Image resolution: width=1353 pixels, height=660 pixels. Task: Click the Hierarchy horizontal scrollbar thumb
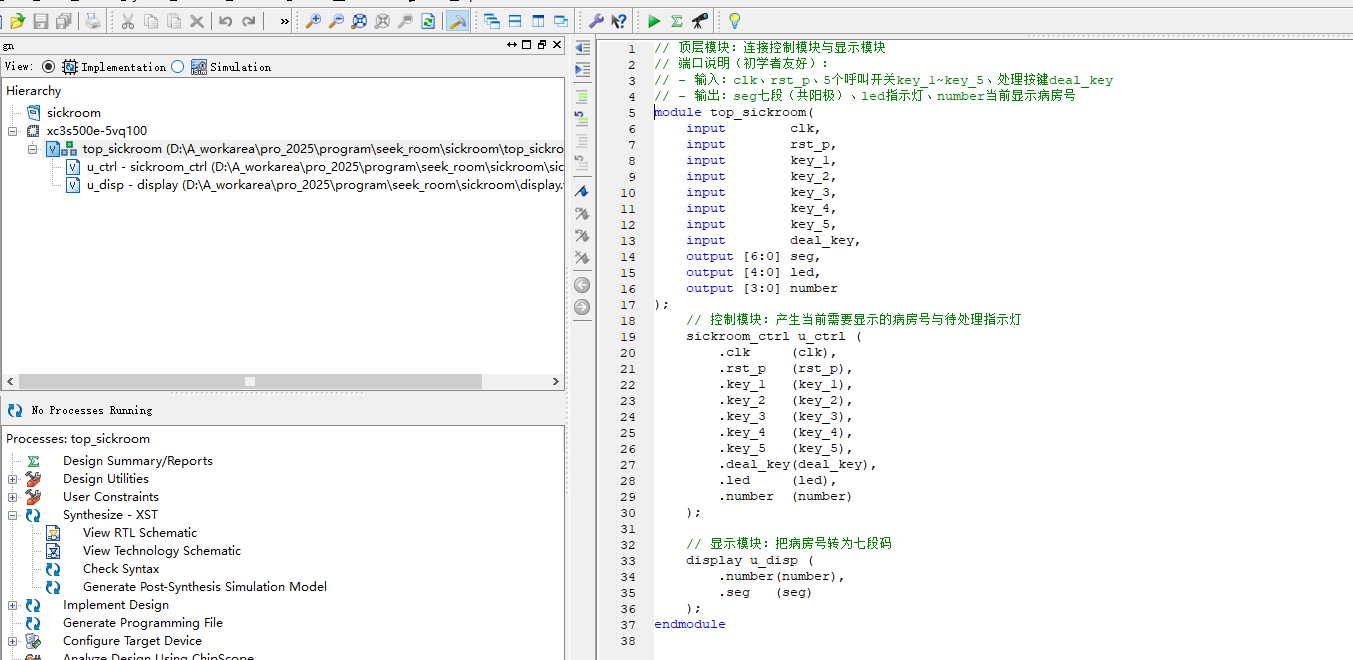250,381
